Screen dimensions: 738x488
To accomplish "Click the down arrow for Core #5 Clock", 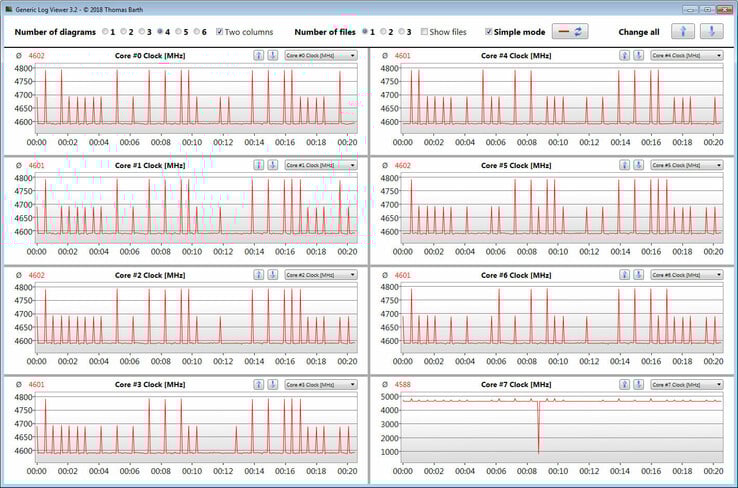I will click(x=638, y=165).
